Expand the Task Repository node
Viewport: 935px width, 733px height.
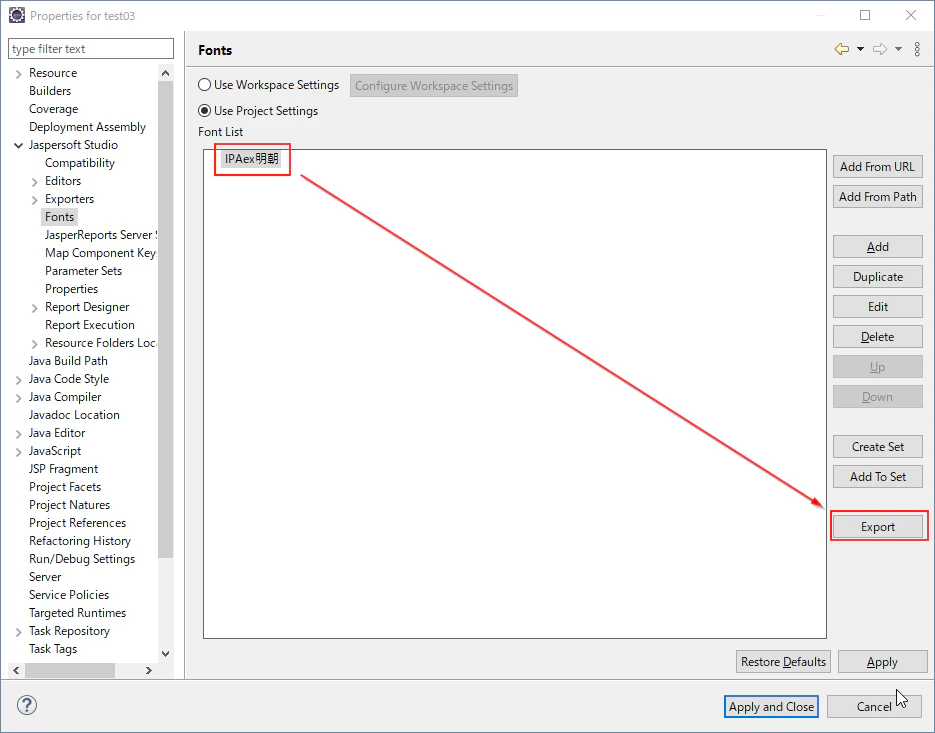18,632
